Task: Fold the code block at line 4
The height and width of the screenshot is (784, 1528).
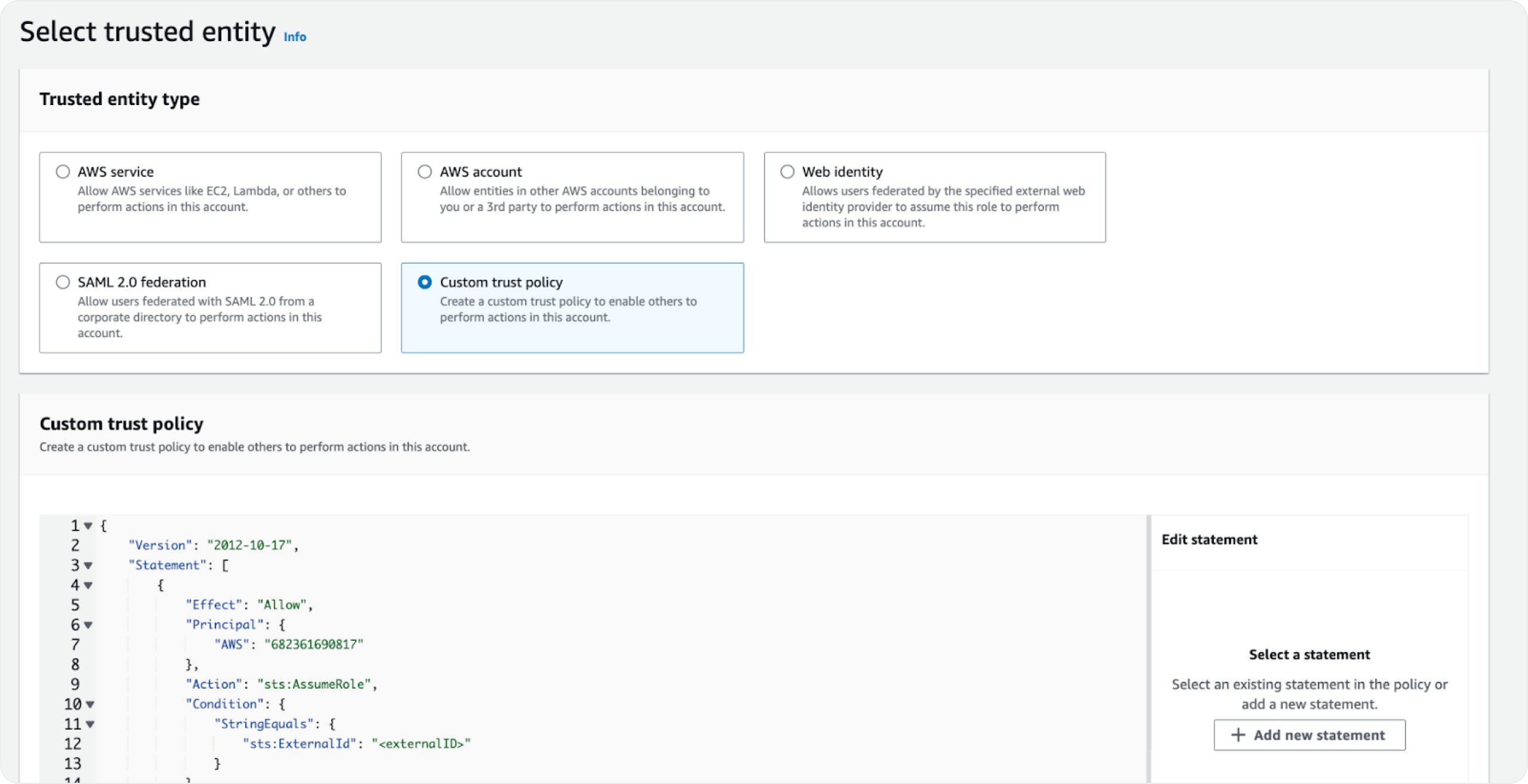Action: click(88, 586)
